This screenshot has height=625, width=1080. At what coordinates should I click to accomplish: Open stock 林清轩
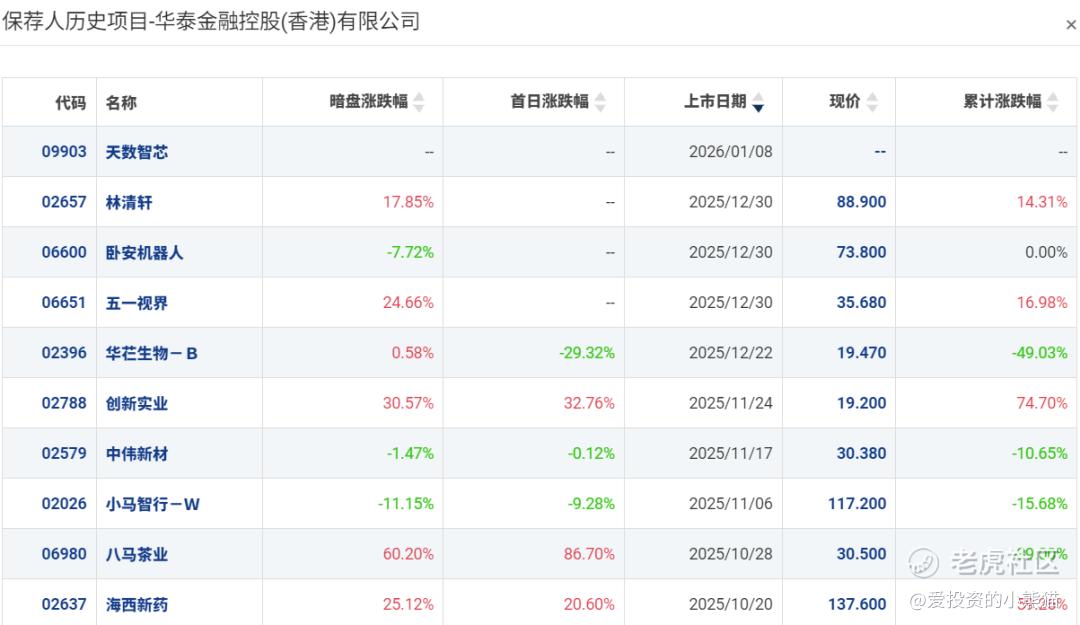click(x=129, y=203)
